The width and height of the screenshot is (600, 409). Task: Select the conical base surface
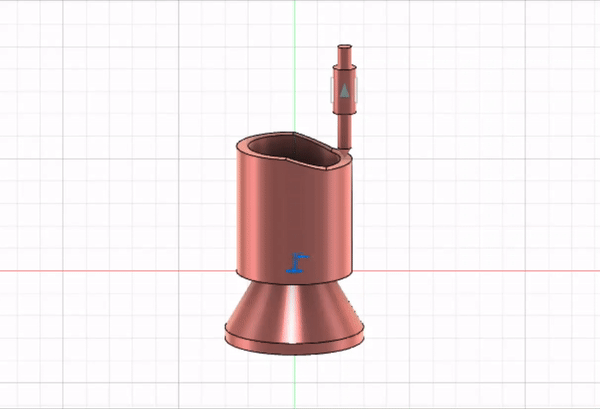pyautogui.click(x=294, y=311)
